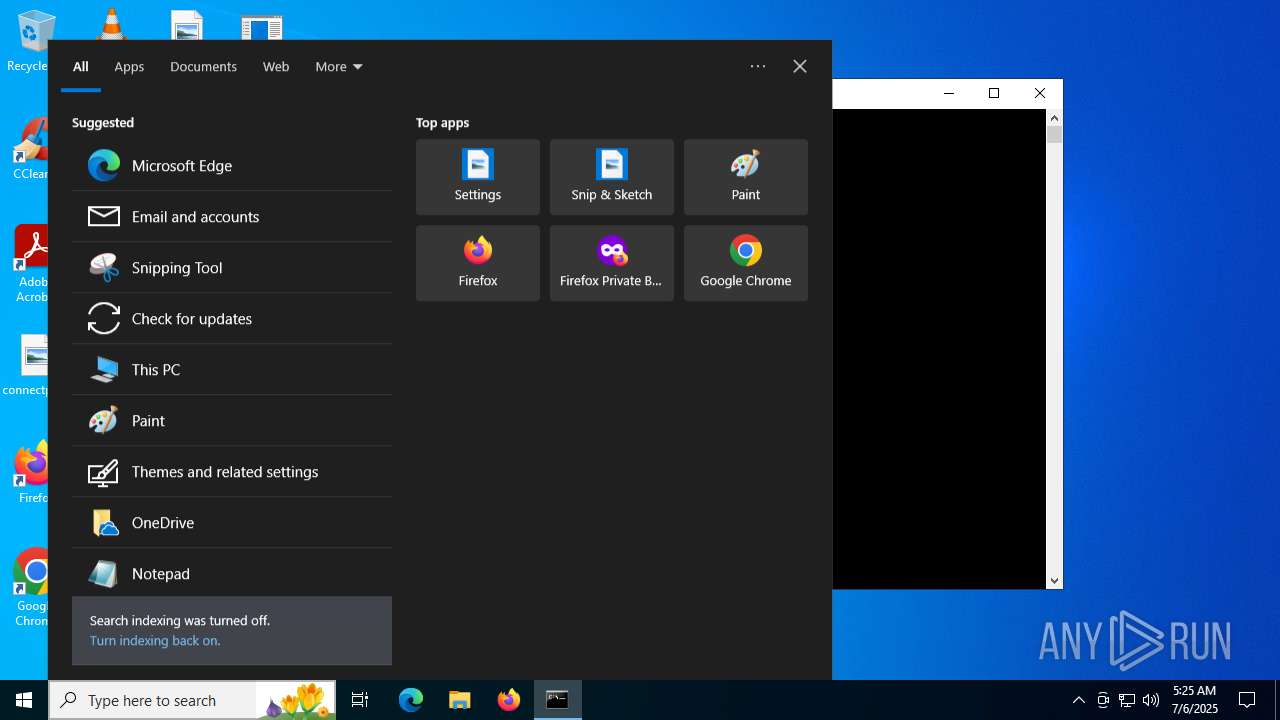Launch Snipping Tool from Suggested
This screenshot has height=720, width=1280.
tap(232, 268)
